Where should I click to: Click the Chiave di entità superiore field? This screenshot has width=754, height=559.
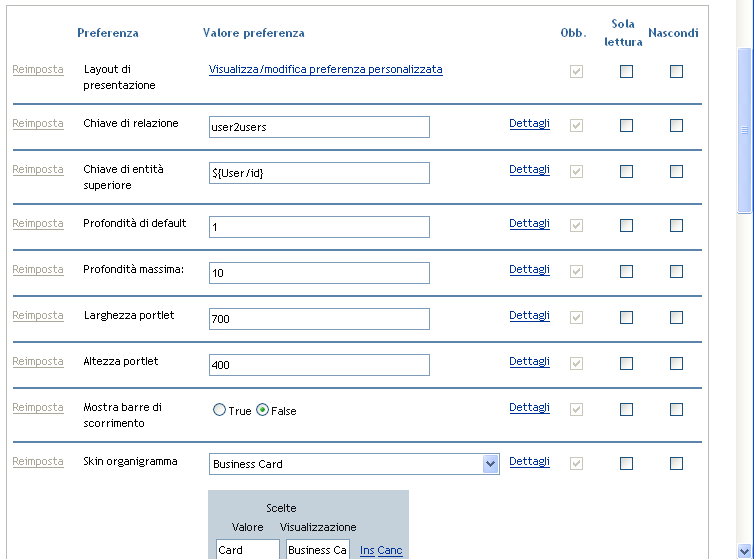coord(319,173)
